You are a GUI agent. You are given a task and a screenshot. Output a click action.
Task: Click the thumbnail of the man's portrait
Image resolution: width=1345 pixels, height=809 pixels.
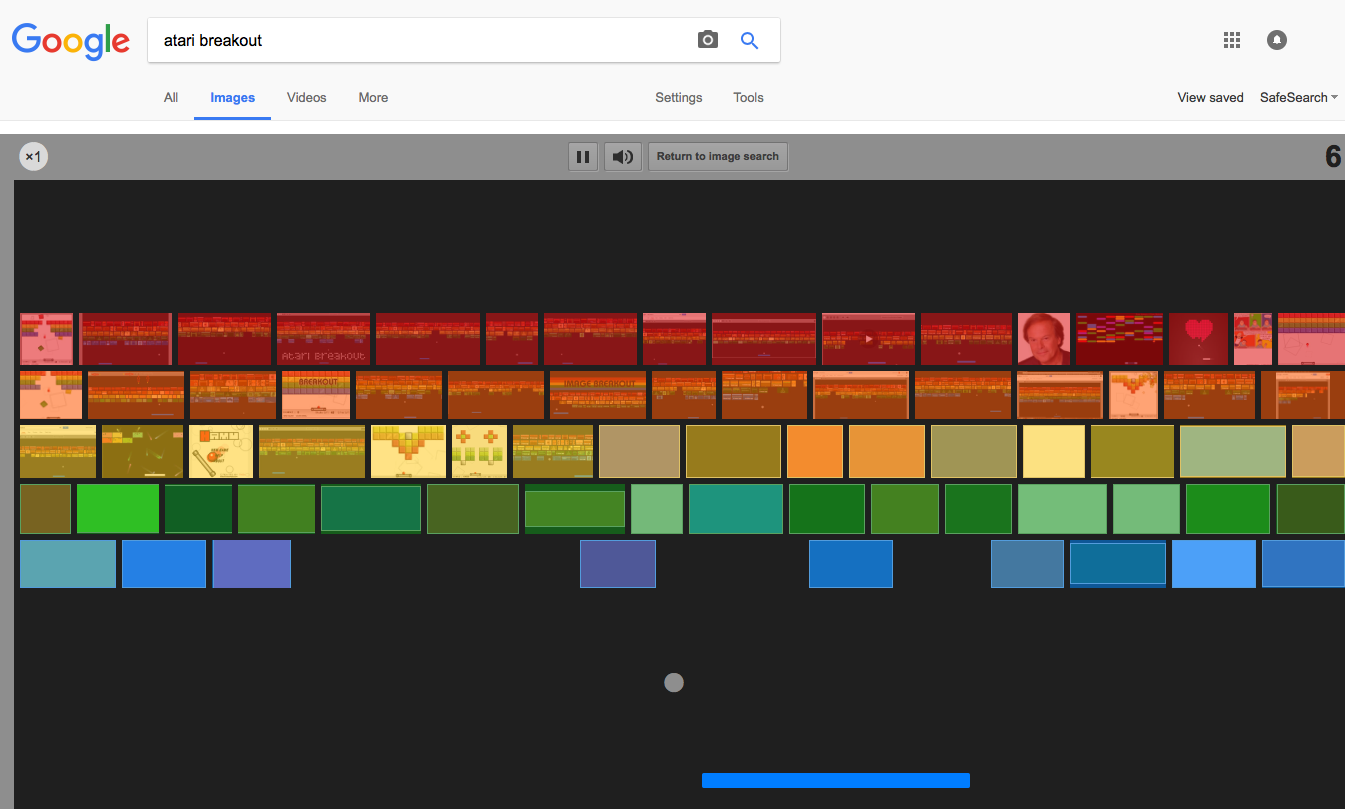click(1044, 339)
